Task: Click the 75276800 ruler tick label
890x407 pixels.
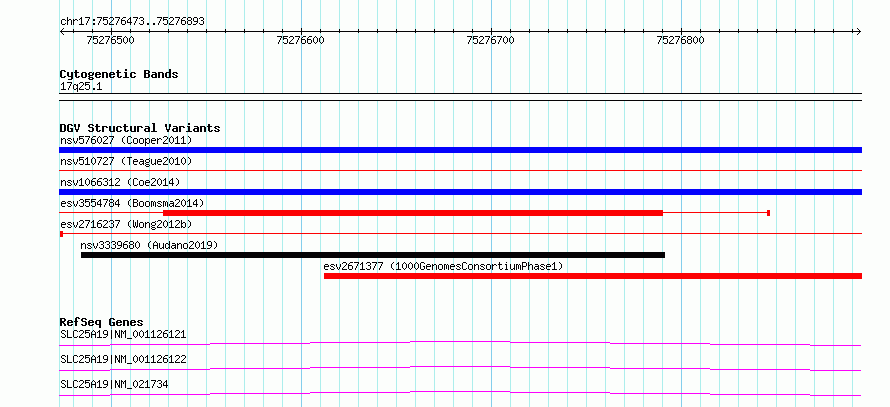Action: coord(681,40)
